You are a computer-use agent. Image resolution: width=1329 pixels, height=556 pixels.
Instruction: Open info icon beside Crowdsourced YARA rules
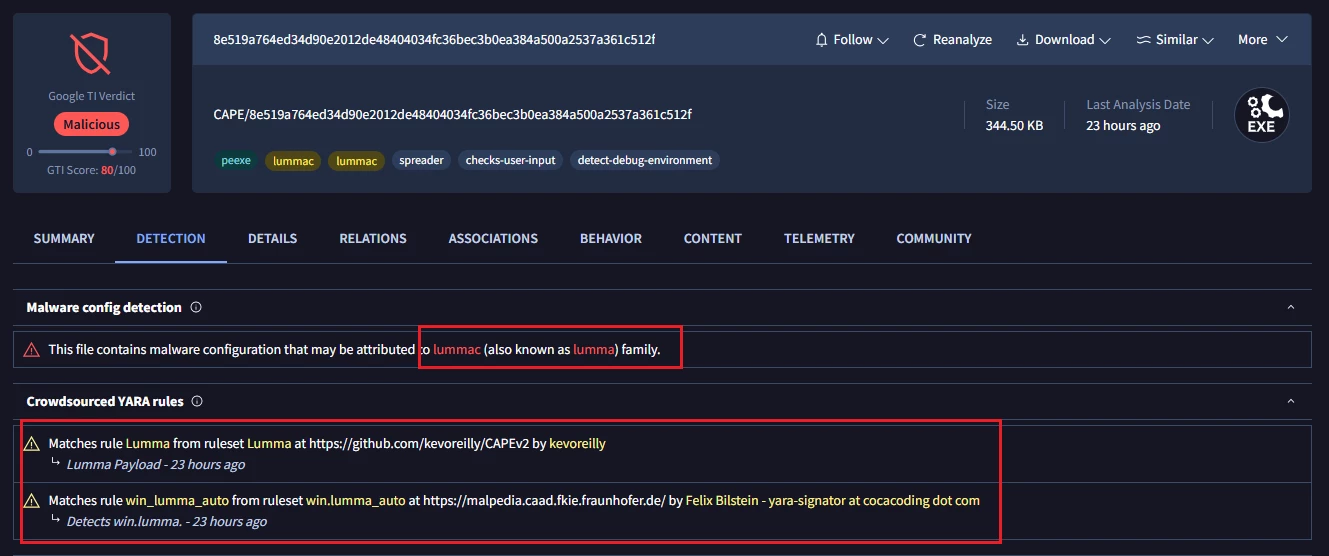(x=197, y=401)
